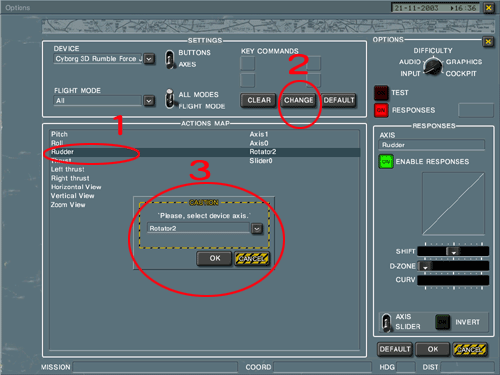500x375 pixels.
Task: Click the Flight Mode 'All' field
Action: tap(98, 101)
